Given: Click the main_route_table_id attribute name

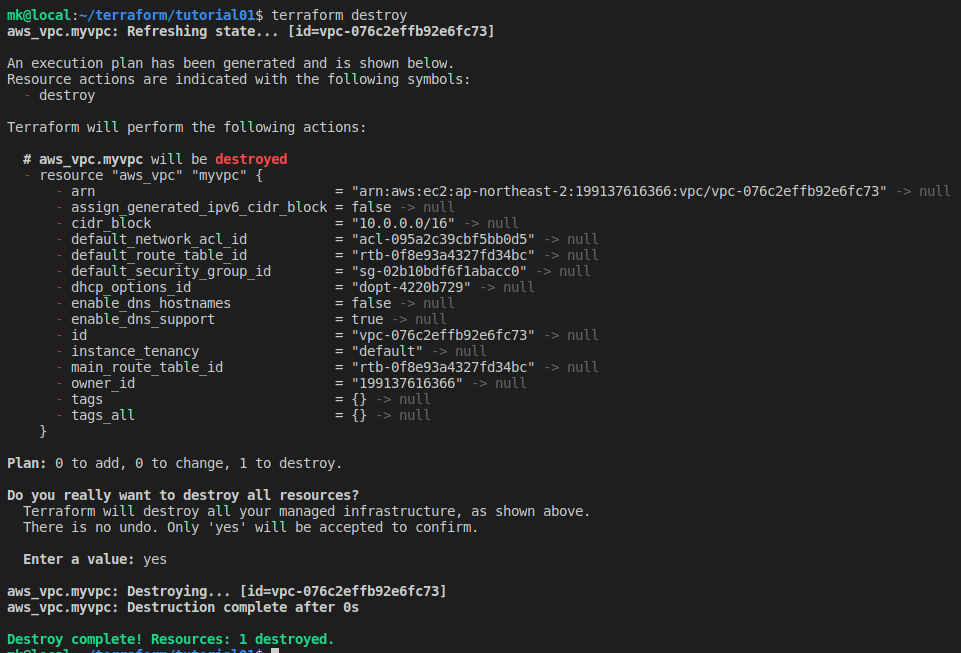Looking at the screenshot, I should pos(147,367).
